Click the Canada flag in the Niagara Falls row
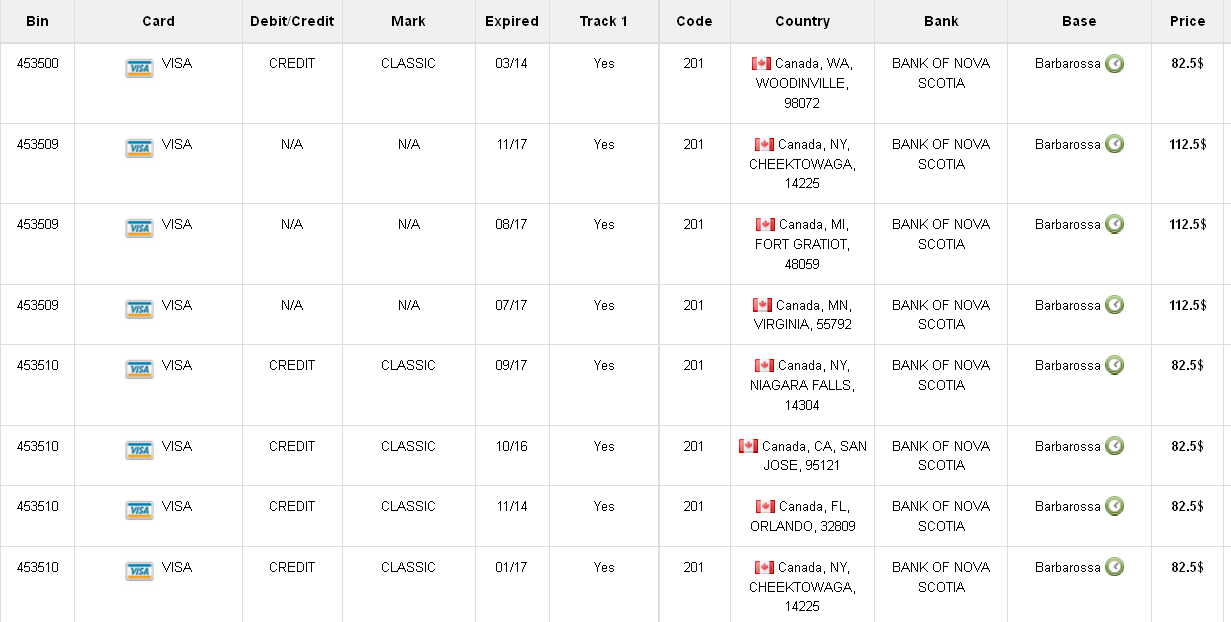 [765, 365]
